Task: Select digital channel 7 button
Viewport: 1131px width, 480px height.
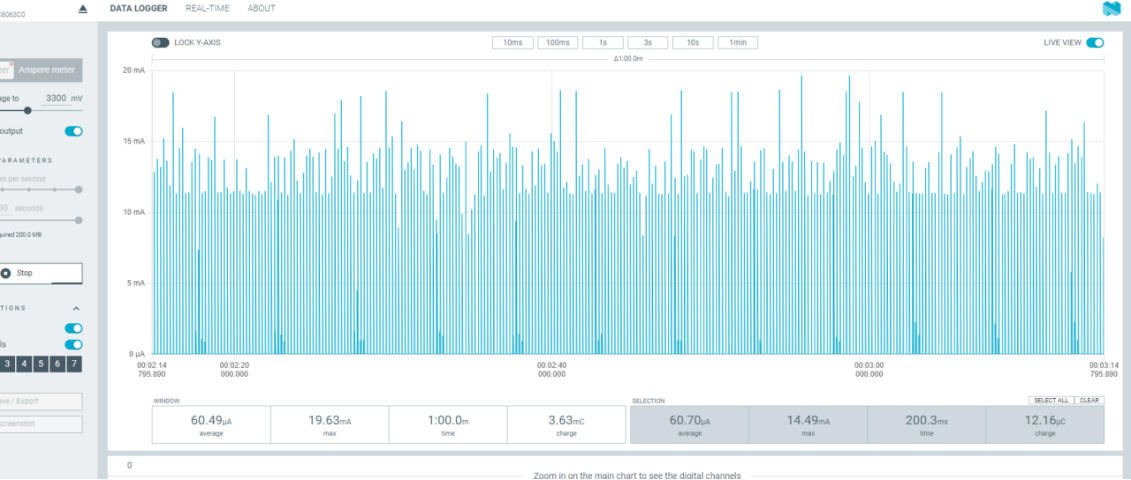Action: click(74, 364)
